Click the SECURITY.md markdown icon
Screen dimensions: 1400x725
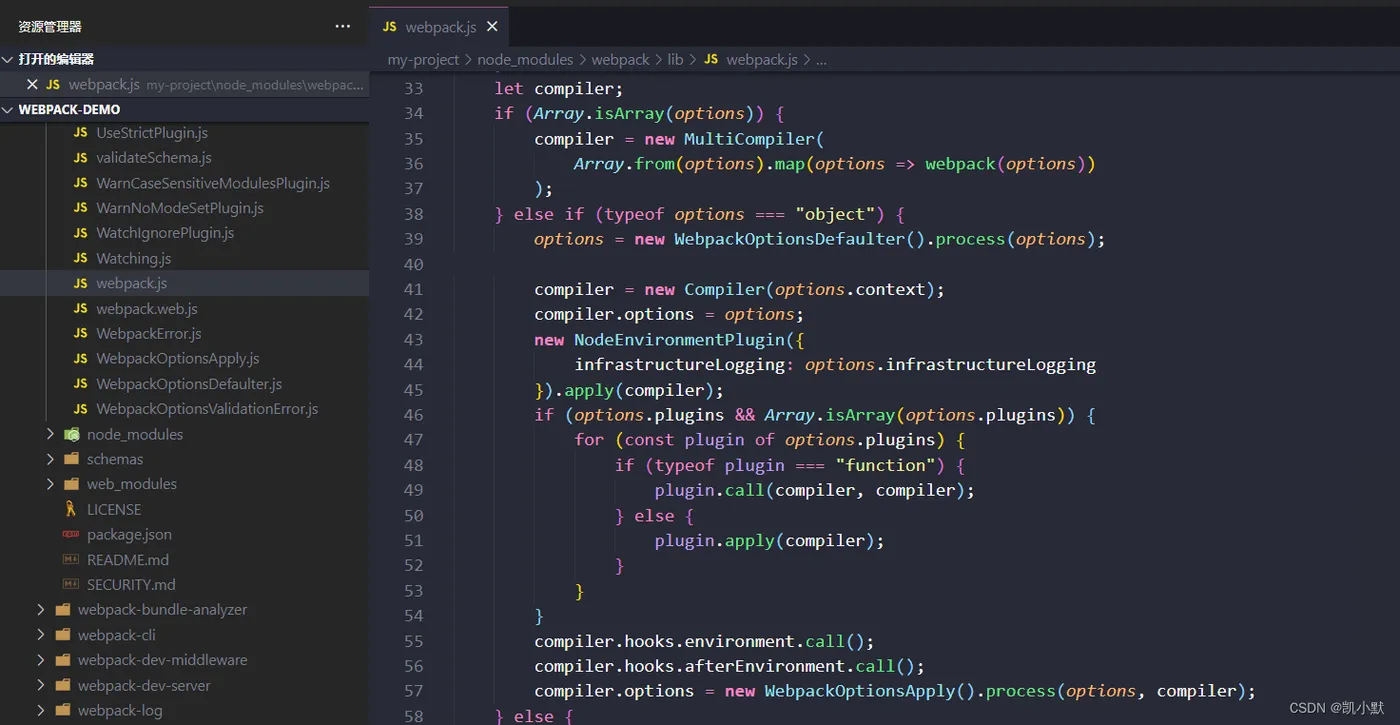pyautogui.click(x=71, y=585)
